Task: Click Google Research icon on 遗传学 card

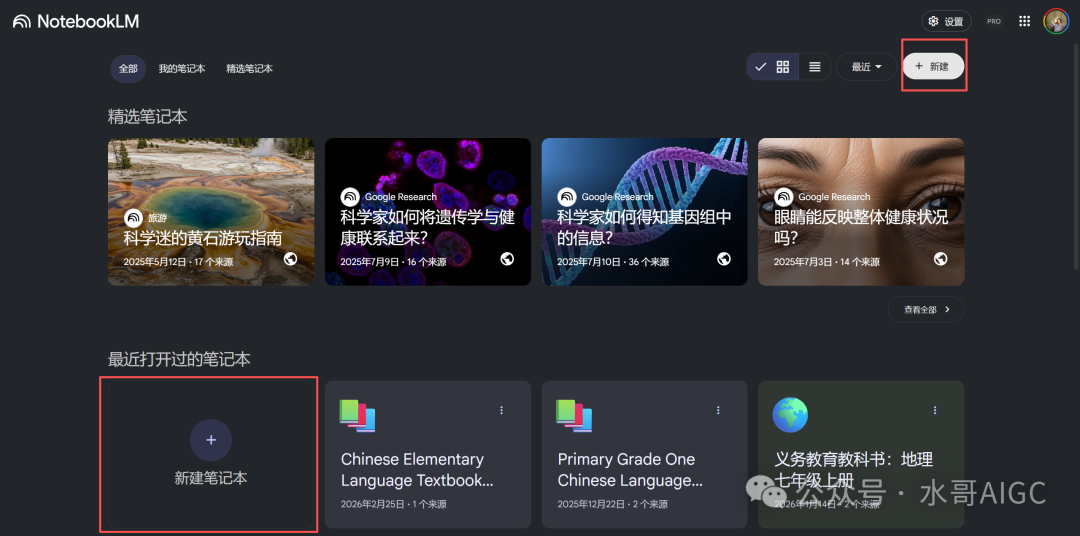Action: pyautogui.click(x=350, y=197)
